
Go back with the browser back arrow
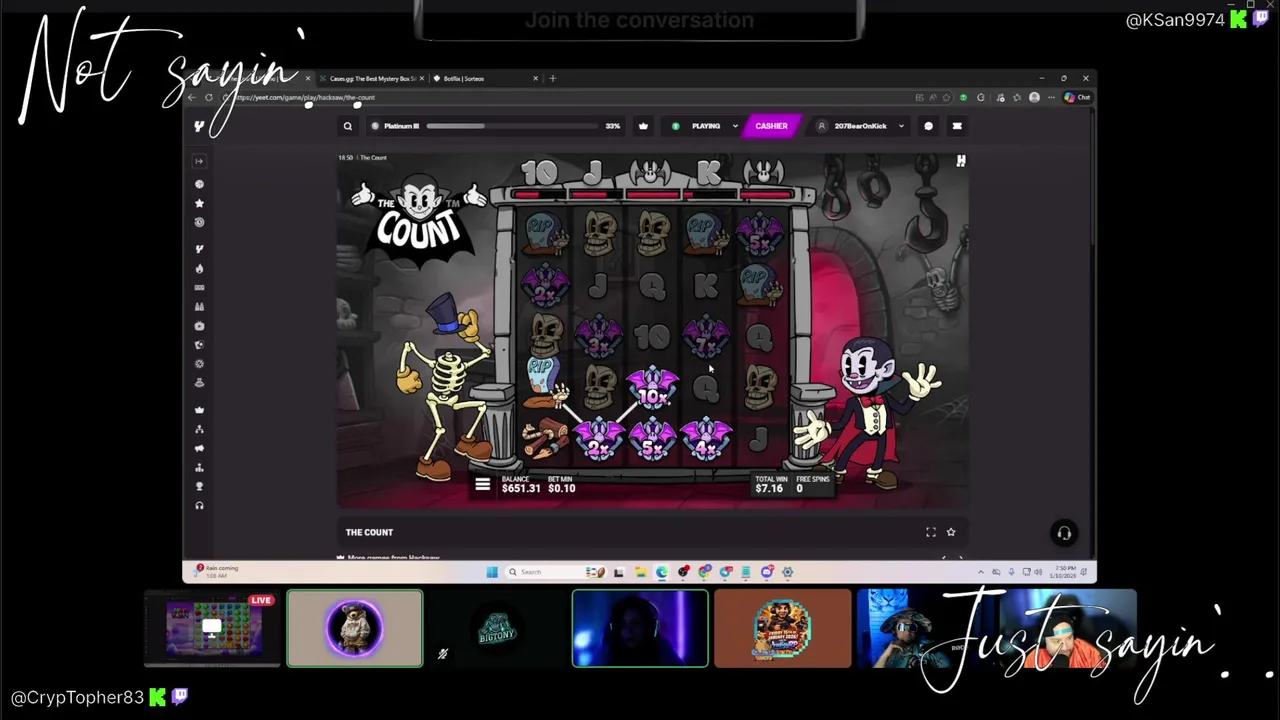tap(192, 97)
